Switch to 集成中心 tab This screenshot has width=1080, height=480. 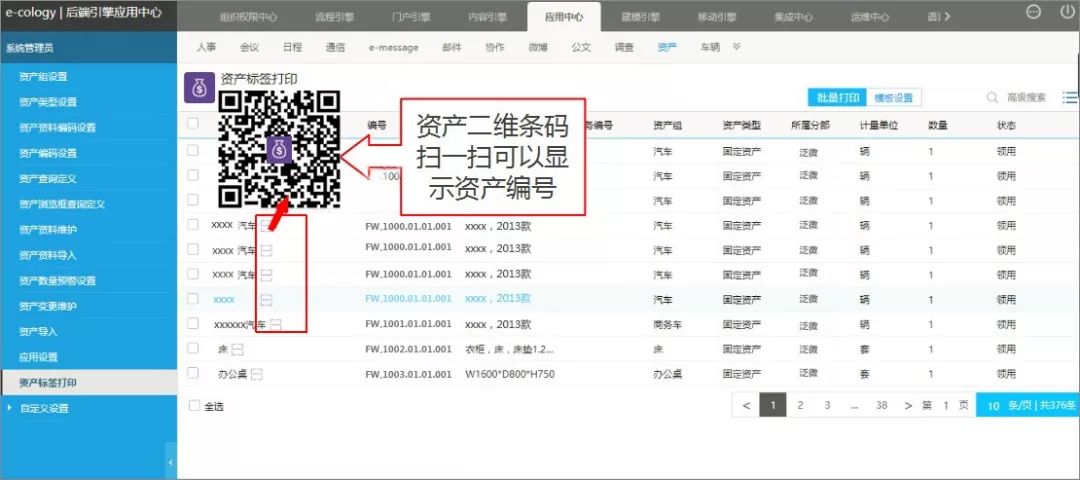pos(793,17)
